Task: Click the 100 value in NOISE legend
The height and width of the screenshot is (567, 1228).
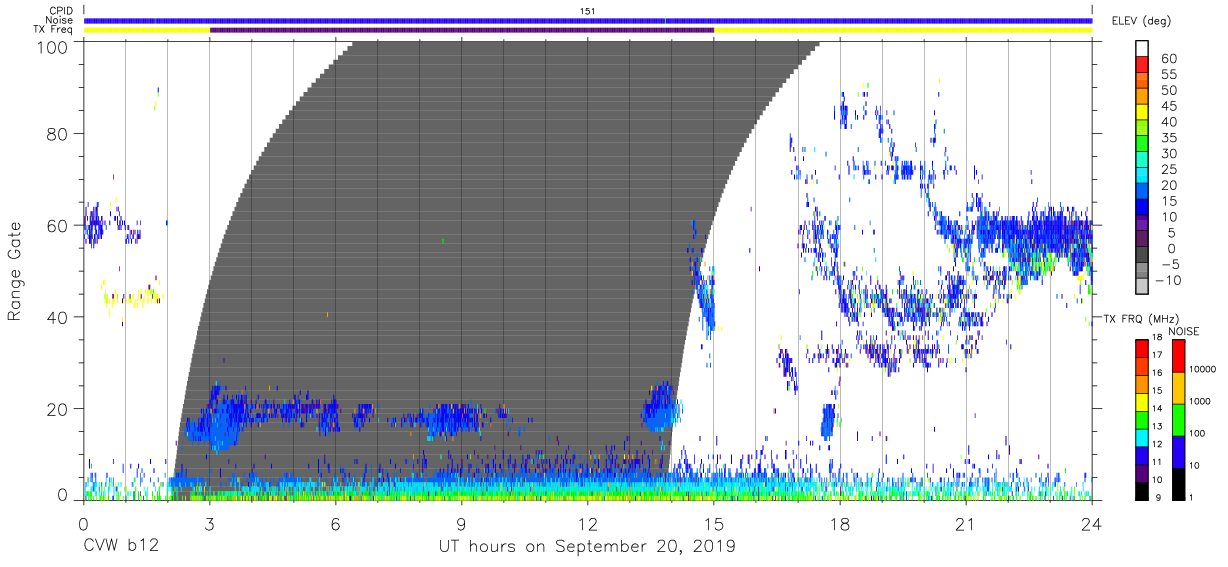Action: tap(1198, 434)
